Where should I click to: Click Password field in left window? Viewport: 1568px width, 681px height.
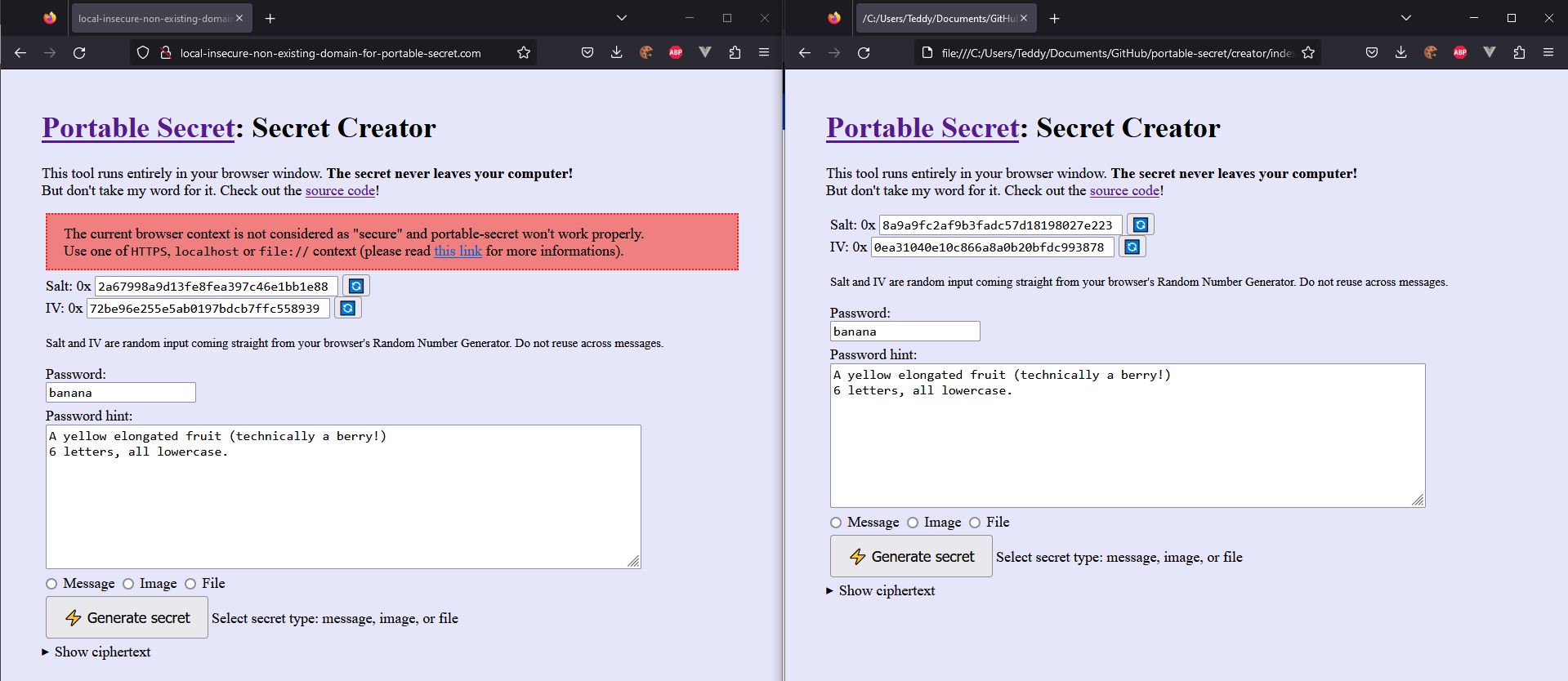pyautogui.click(x=121, y=393)
